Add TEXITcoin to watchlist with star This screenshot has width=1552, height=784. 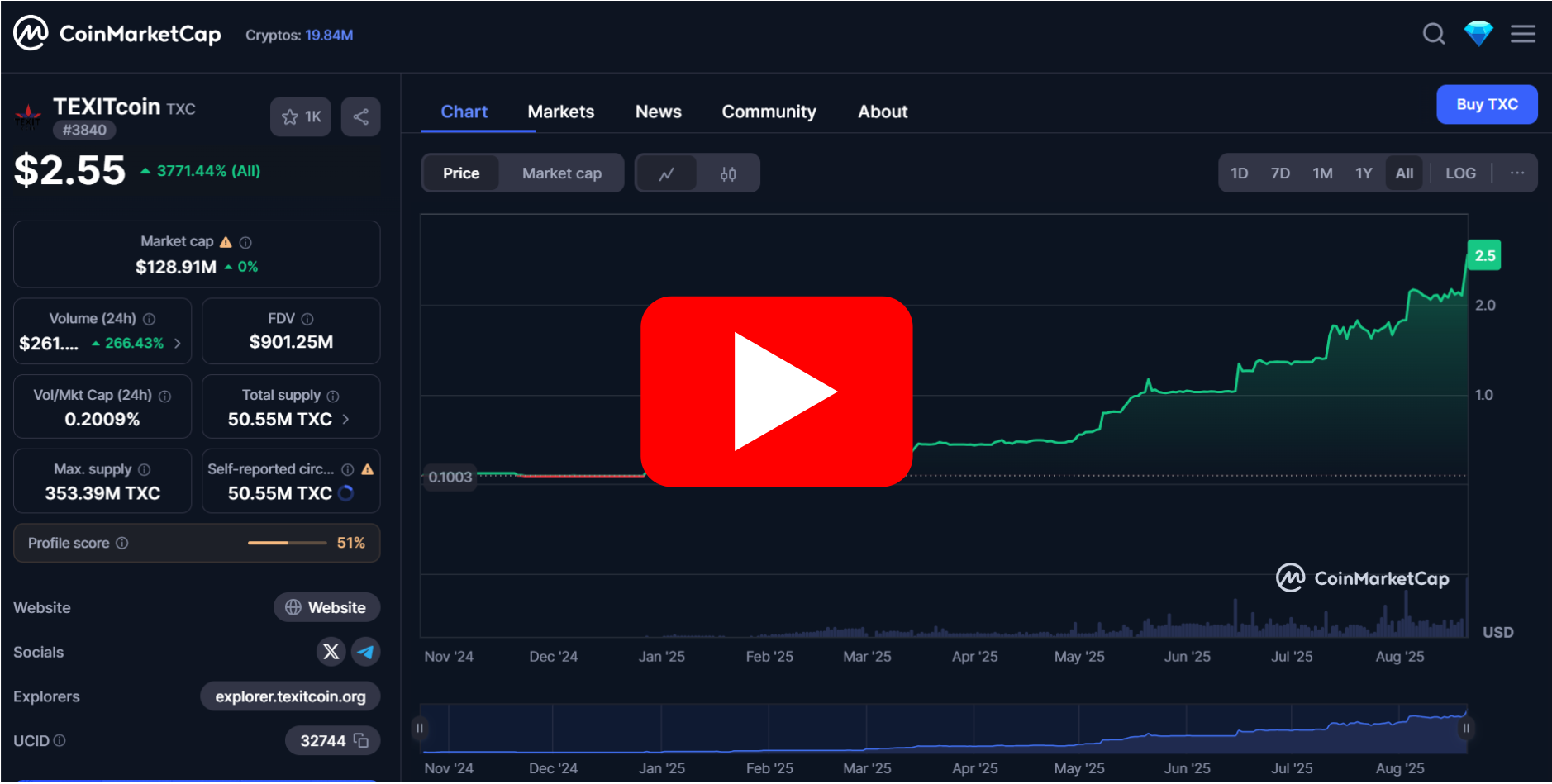[x=301, y=116]
